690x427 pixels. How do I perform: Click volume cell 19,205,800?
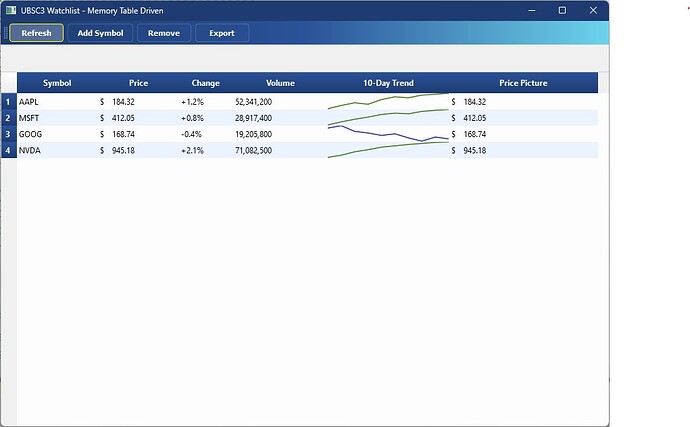tap(280, 134)
